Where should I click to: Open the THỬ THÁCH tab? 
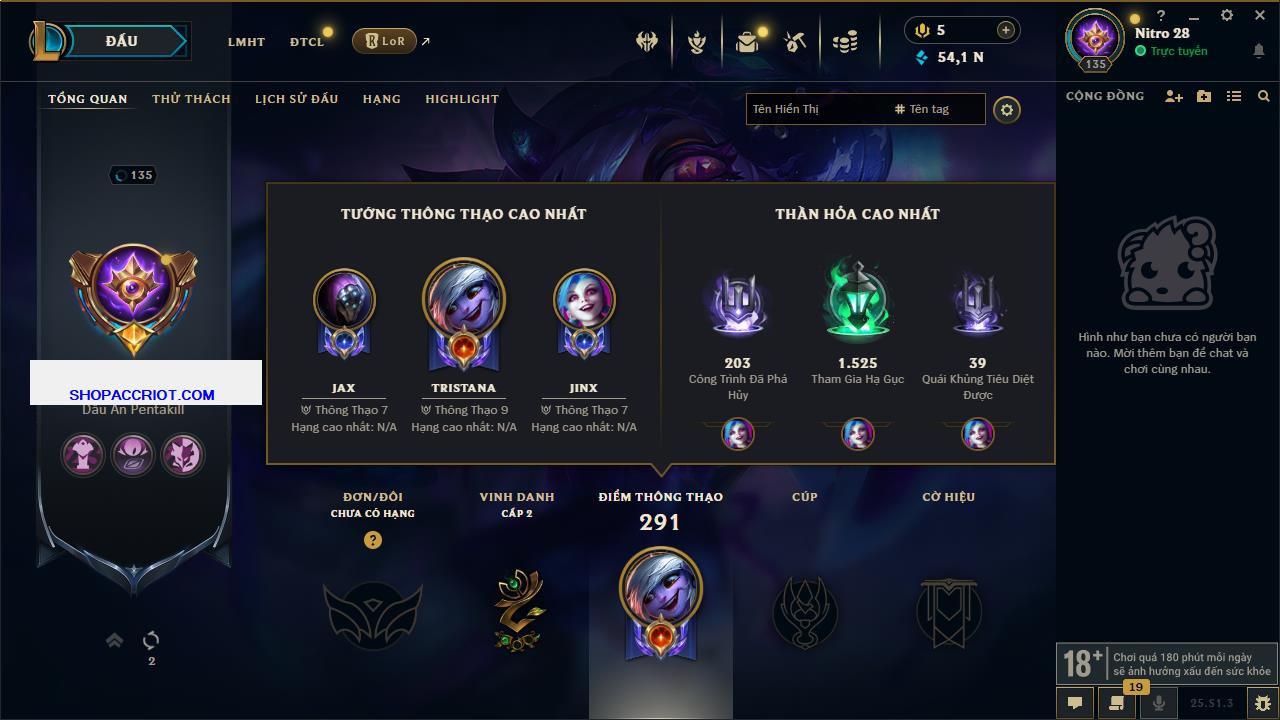(191, 99)
